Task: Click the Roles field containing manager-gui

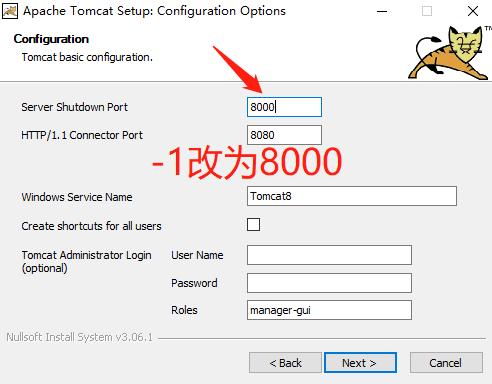Action: [x=329, y=310]
